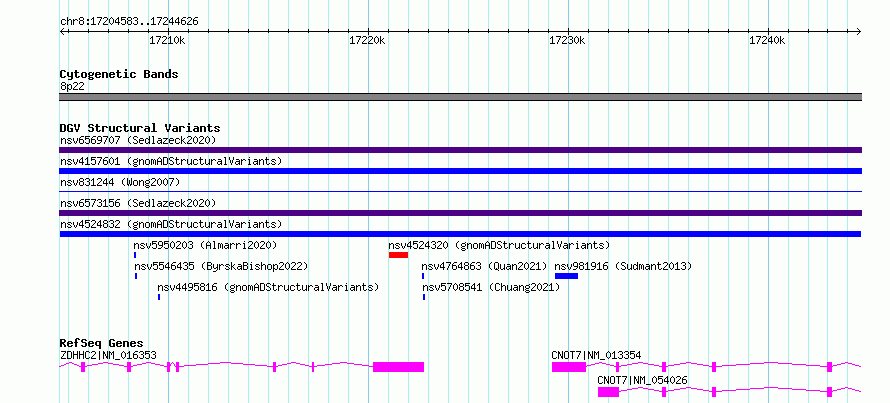Click the 17230k ruler tick label

(567, 40)
